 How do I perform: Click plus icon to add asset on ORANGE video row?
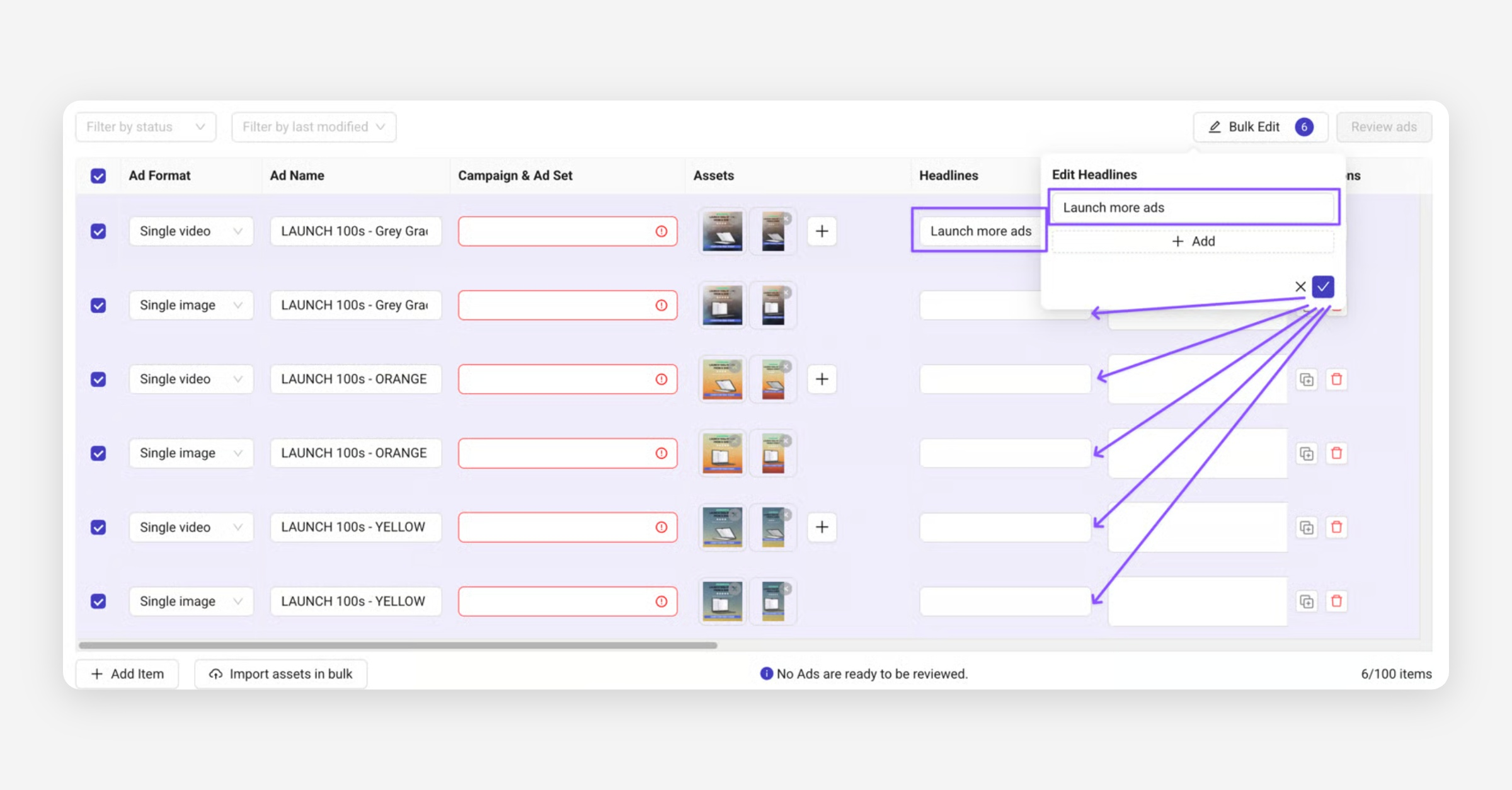[x=822, y=379]
